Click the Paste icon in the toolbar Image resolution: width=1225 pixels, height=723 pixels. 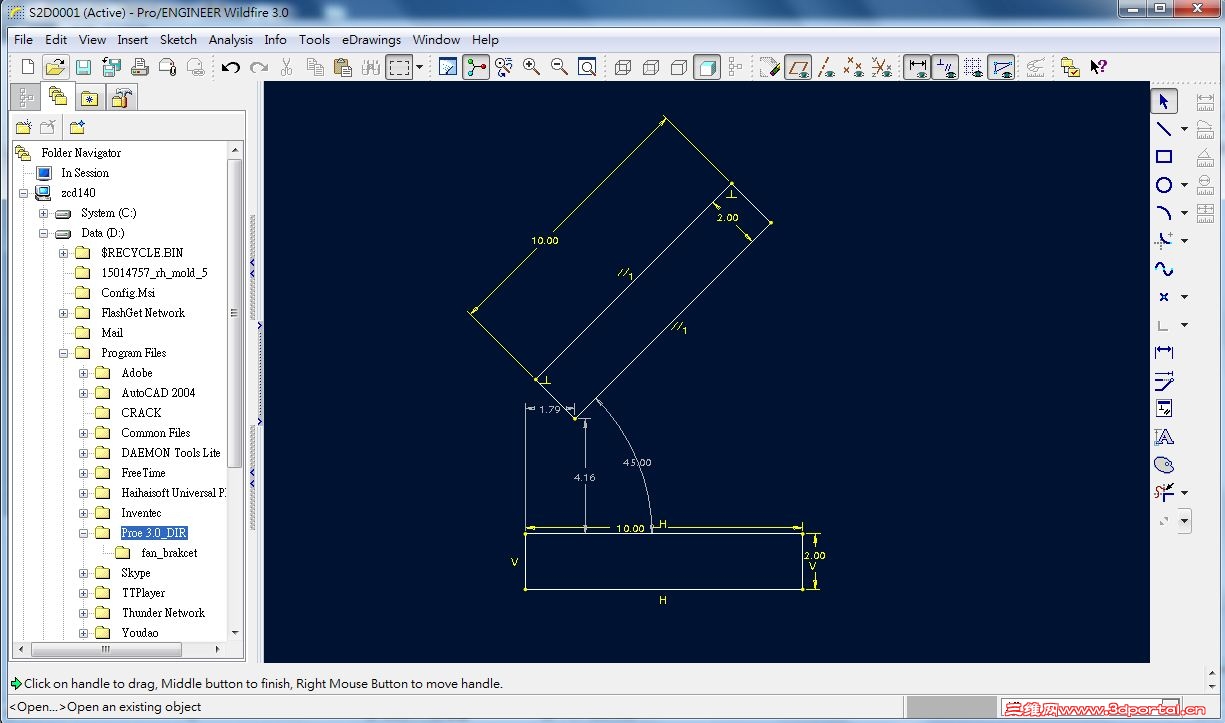[x=343, y=67]
